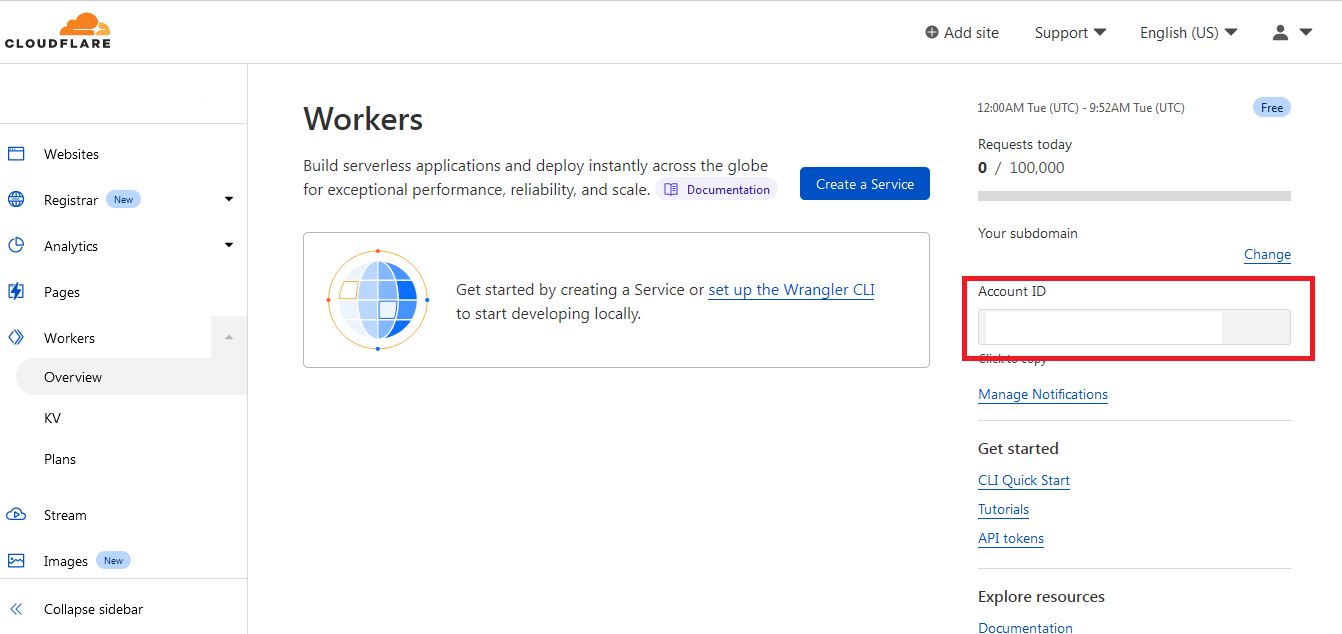Click the Collapse sidebar double-chevron icon
This screenshot has width=1342, height=634.
[16, 609]
